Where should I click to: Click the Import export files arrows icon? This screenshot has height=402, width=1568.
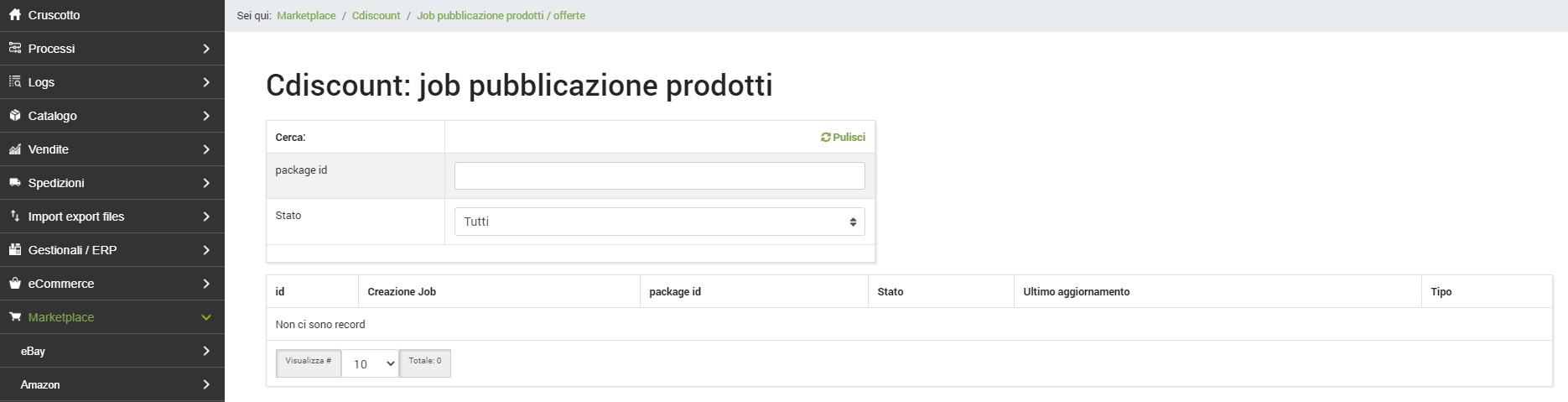coord(14,217)
